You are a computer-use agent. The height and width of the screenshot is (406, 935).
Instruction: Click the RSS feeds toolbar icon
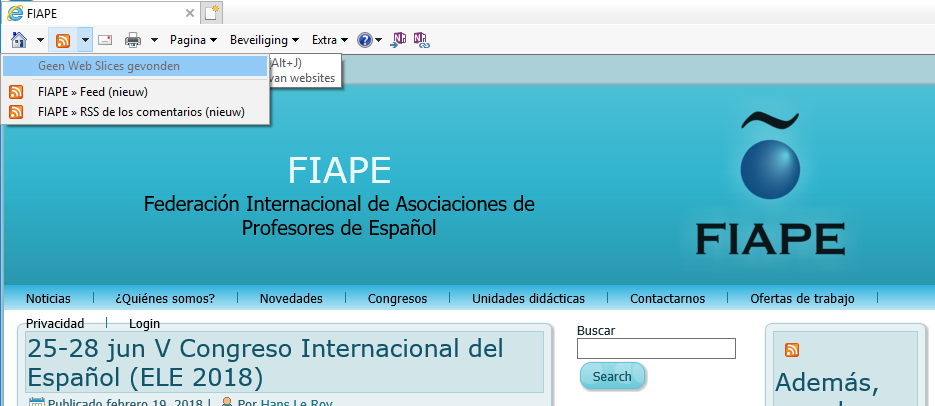(x=63, y=40)
